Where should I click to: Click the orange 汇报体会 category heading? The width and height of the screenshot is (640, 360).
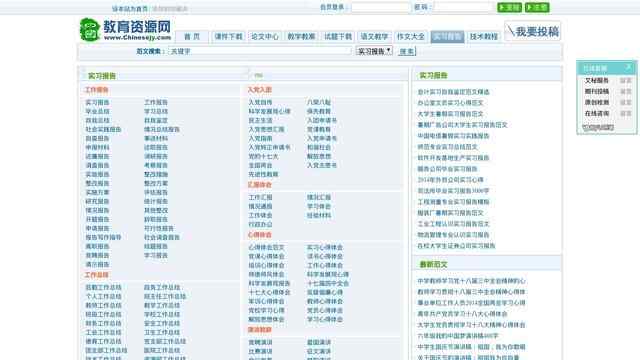260,185
